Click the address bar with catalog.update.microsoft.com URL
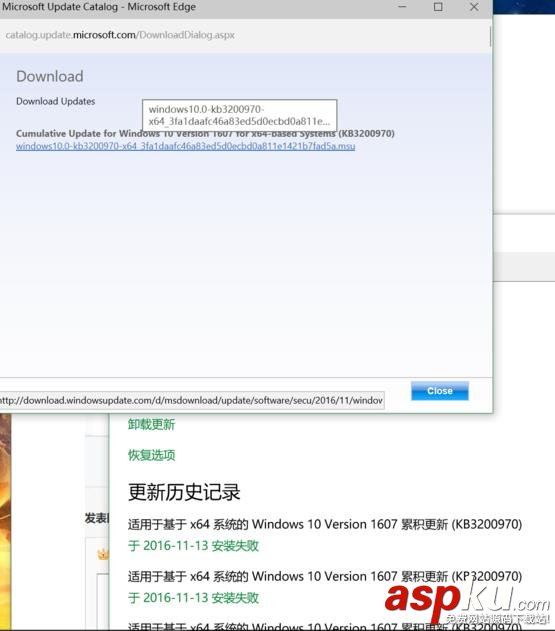The height and width of the screenshot is (631, 555). (x=120, y=35)
